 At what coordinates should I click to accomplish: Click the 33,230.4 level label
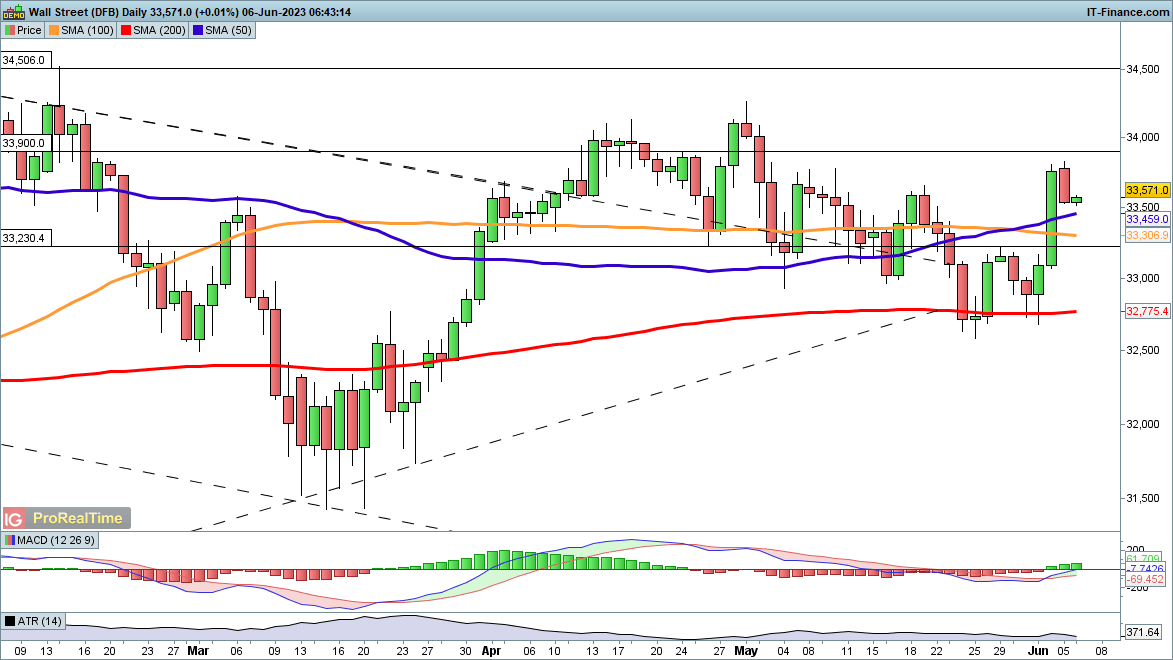(x=24, y=239)
